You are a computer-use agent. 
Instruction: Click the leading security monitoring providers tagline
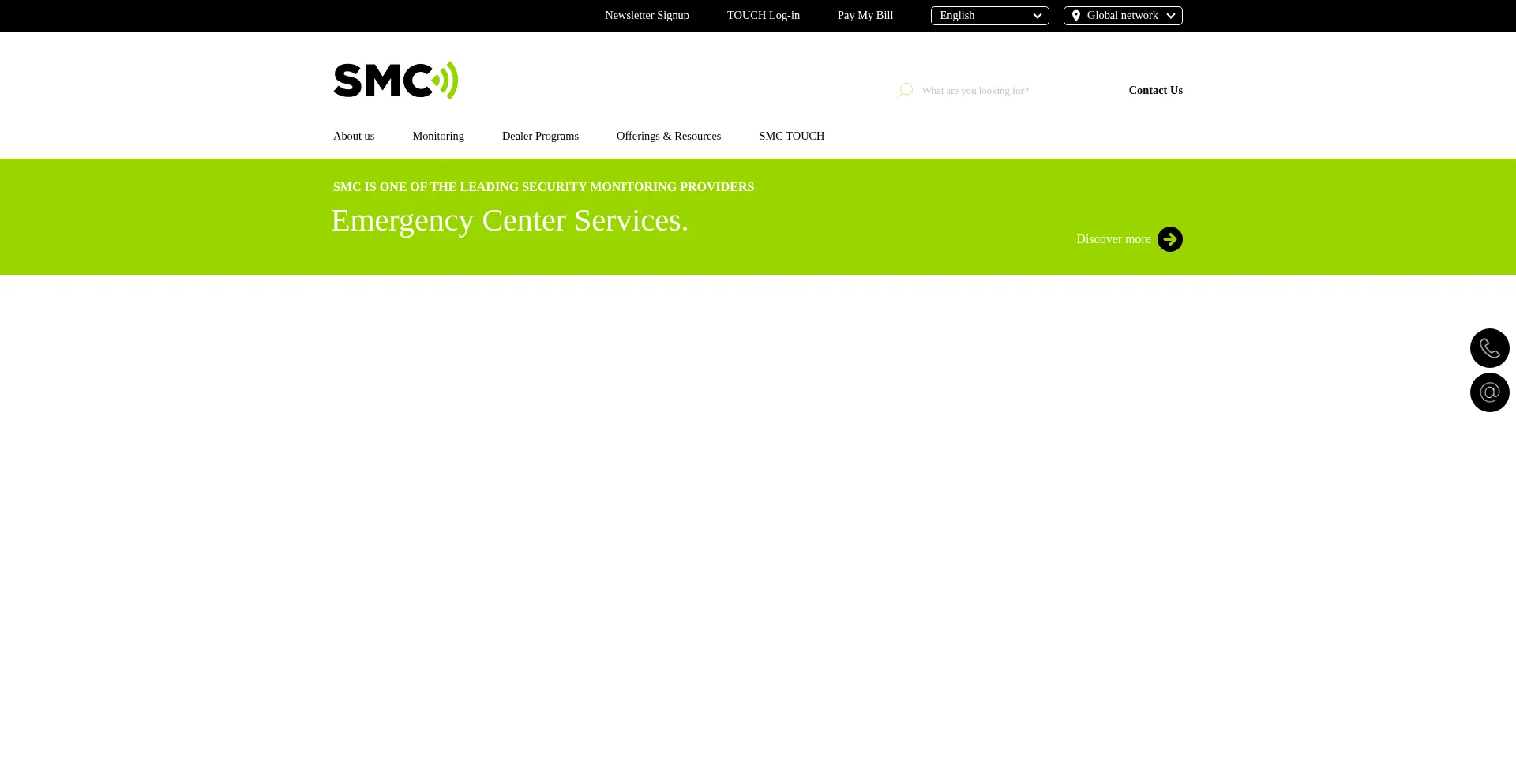[x=543, y=187]
